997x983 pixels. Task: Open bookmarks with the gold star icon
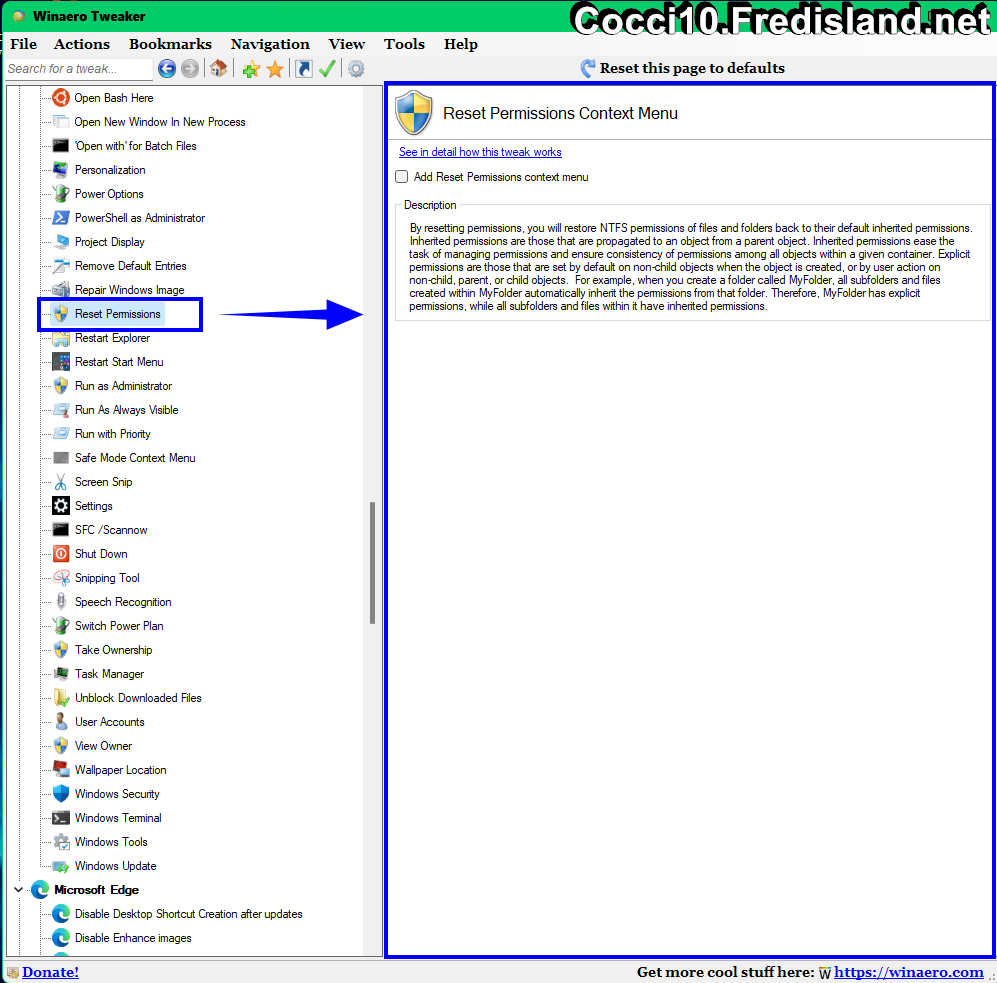pyautogui.click(x=275, y=69)
